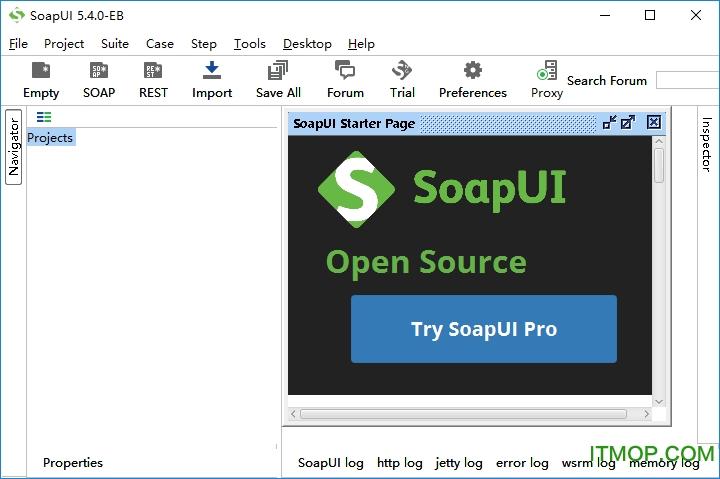Open the Suite menu
Image resolution: width=720 pixels, height=479 pixels.
(115, 44)
